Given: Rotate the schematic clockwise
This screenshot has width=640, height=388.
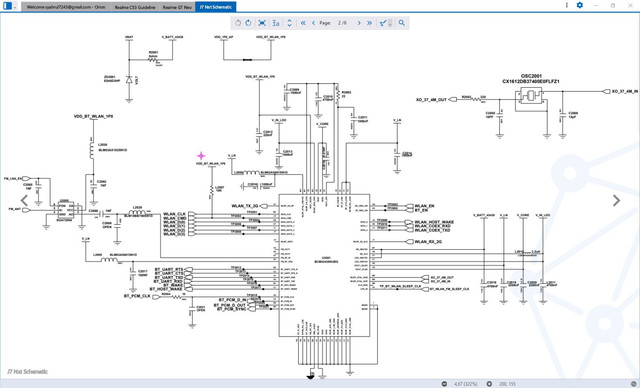Looking at the screenshot, I should 248,23.
